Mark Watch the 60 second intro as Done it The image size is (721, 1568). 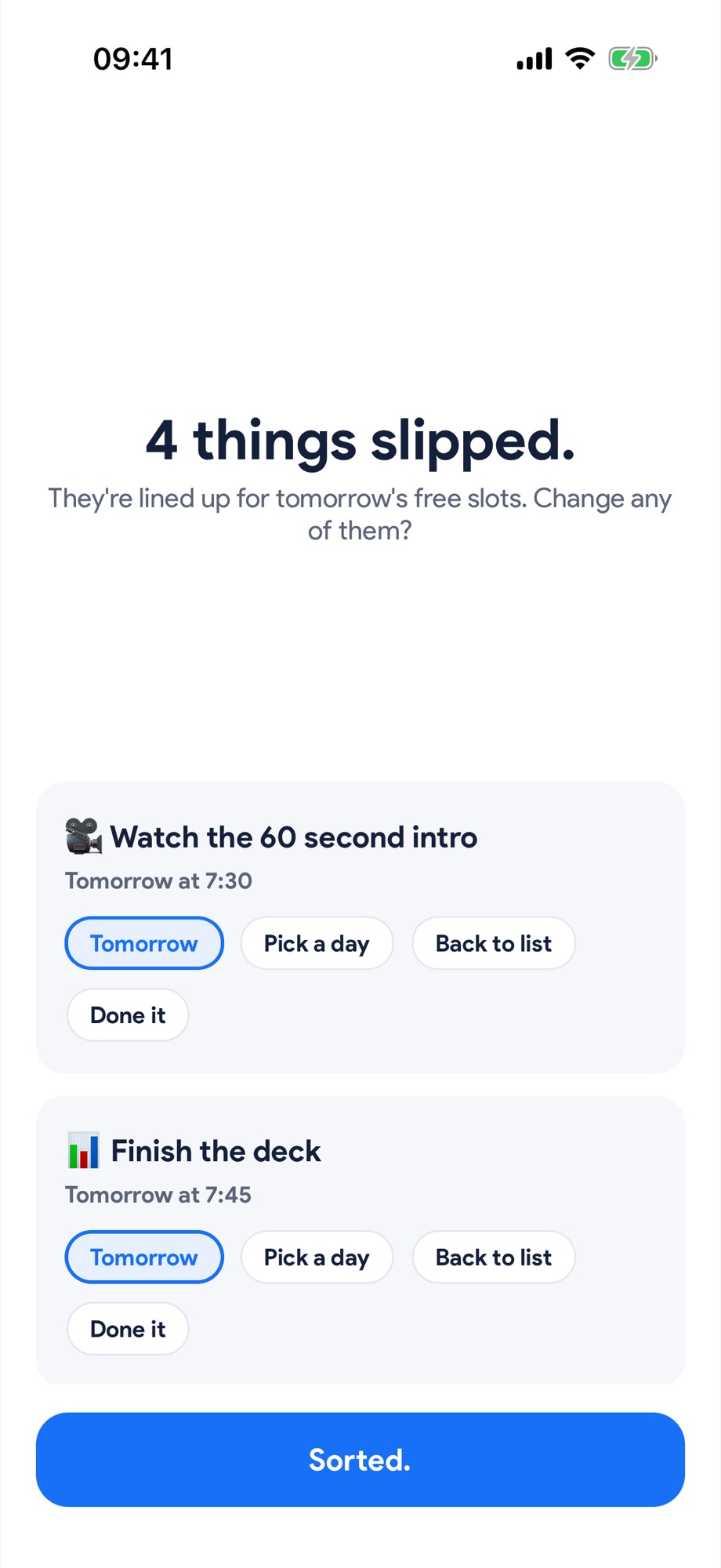click(128, 1014)
